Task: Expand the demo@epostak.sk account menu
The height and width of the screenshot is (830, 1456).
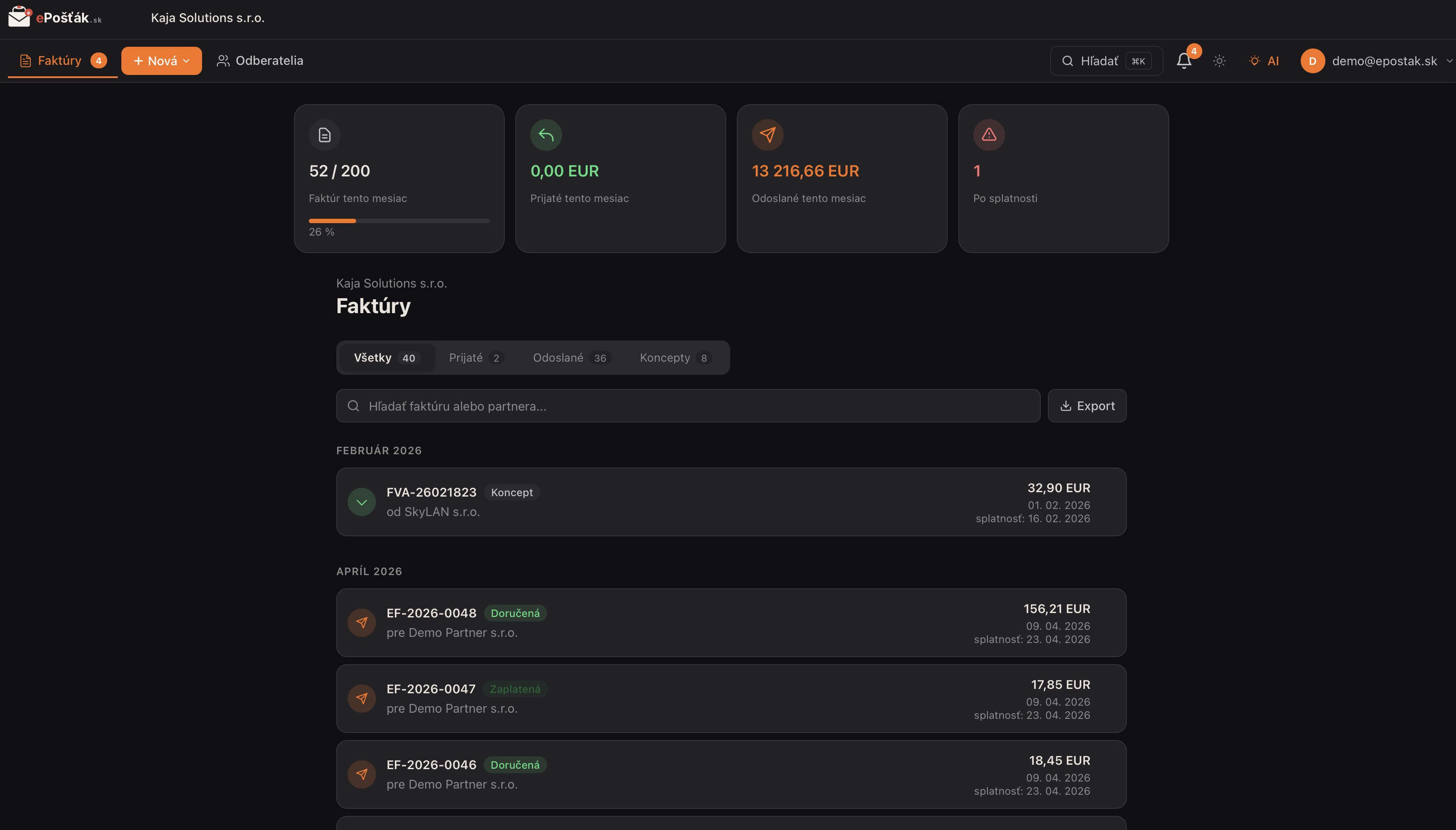Action: [1450, 60]
